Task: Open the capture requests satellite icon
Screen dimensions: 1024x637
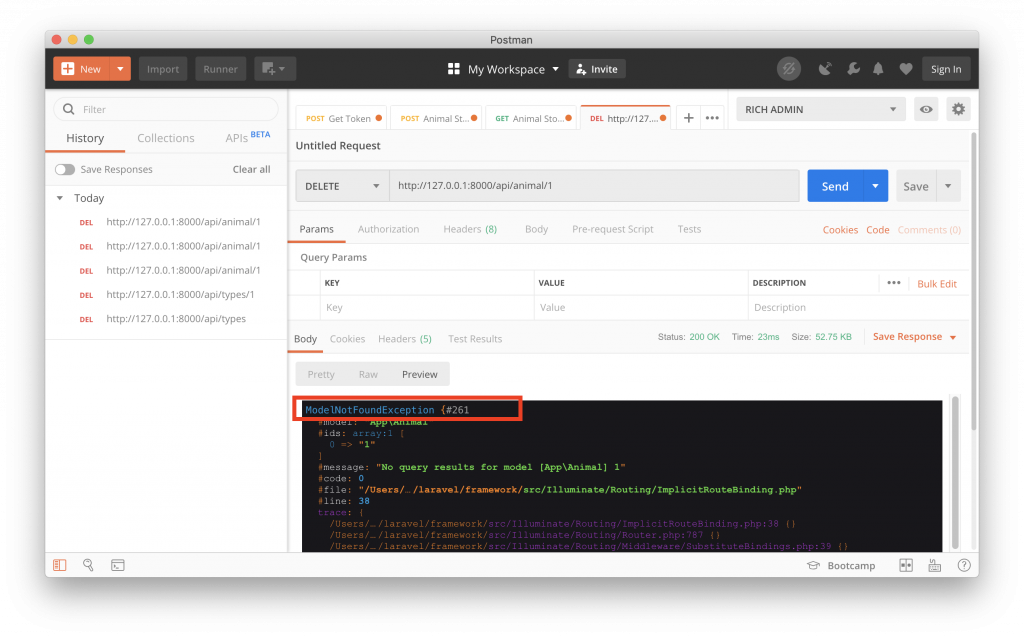Action: pos(825,69)
